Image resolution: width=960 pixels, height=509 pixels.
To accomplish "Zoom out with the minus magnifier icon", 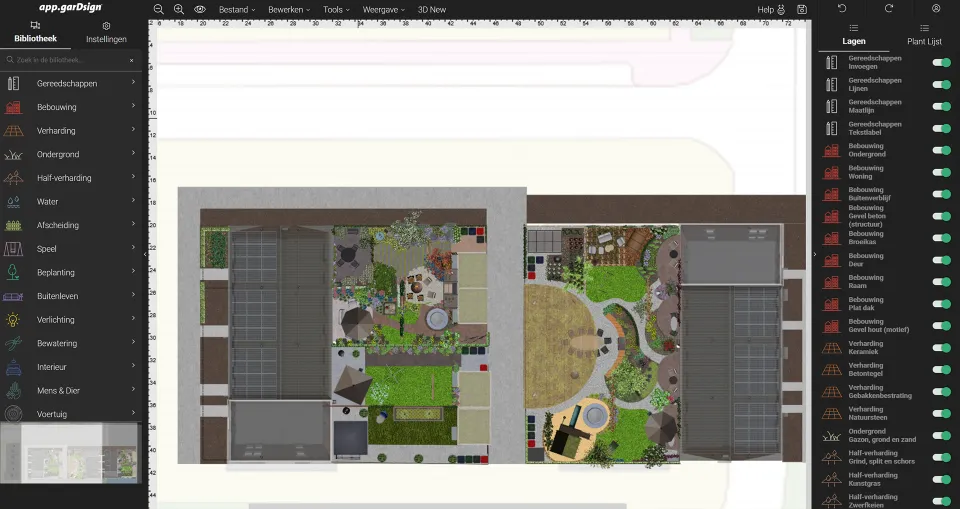I will tap(159, 9).
